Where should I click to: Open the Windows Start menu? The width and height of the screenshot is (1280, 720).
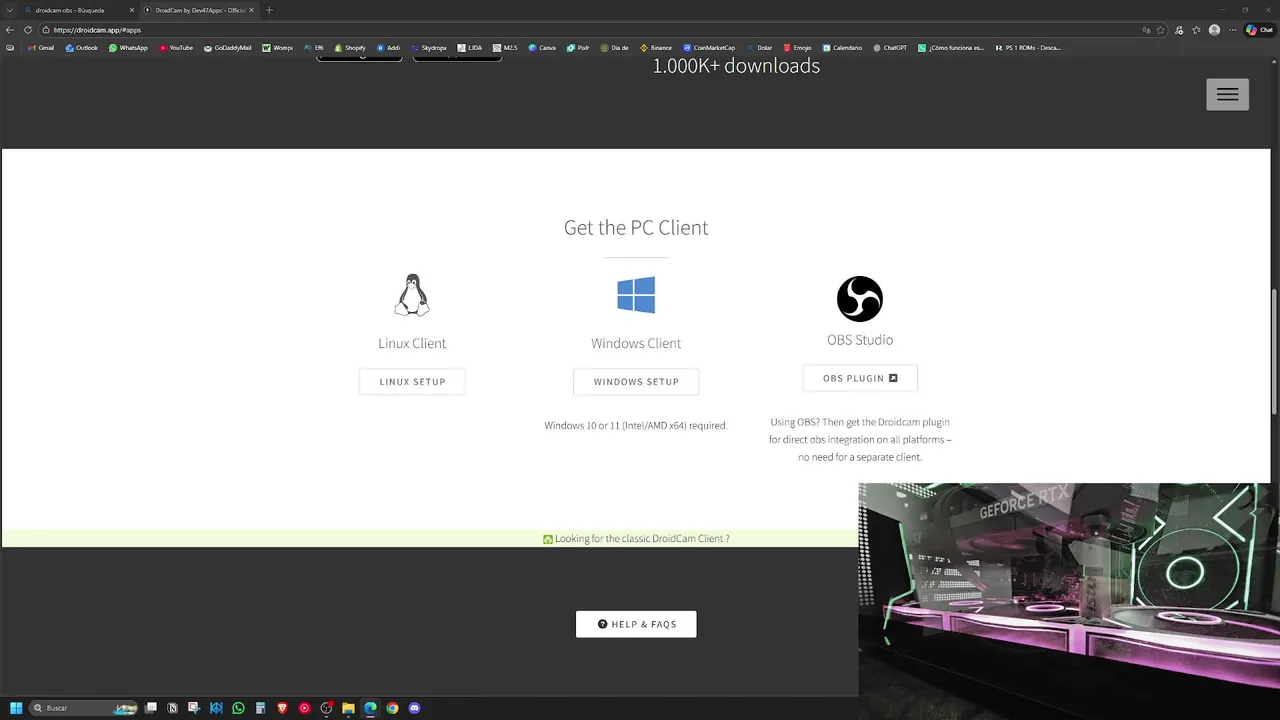[16, 708]
